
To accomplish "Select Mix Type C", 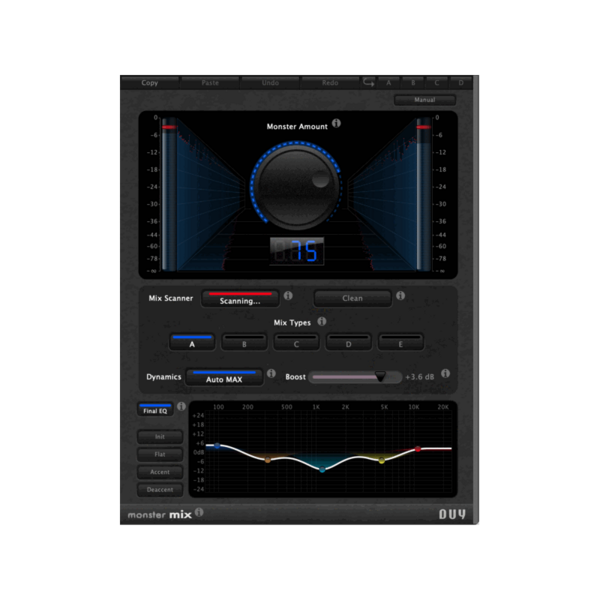I will coord(296,341).
